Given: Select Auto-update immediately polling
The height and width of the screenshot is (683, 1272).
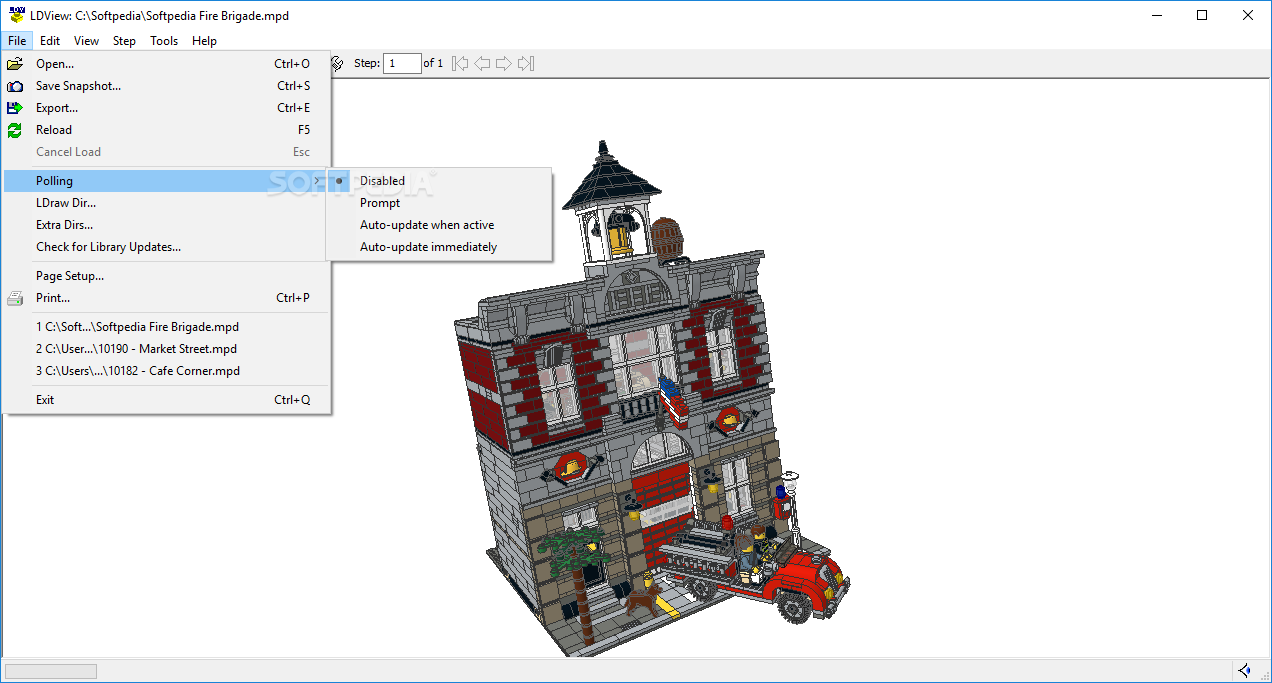Looking at the screenshot, I should coord(439,247).
